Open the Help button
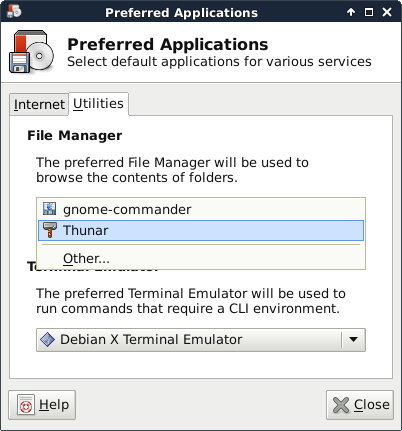 coord(42,405)
